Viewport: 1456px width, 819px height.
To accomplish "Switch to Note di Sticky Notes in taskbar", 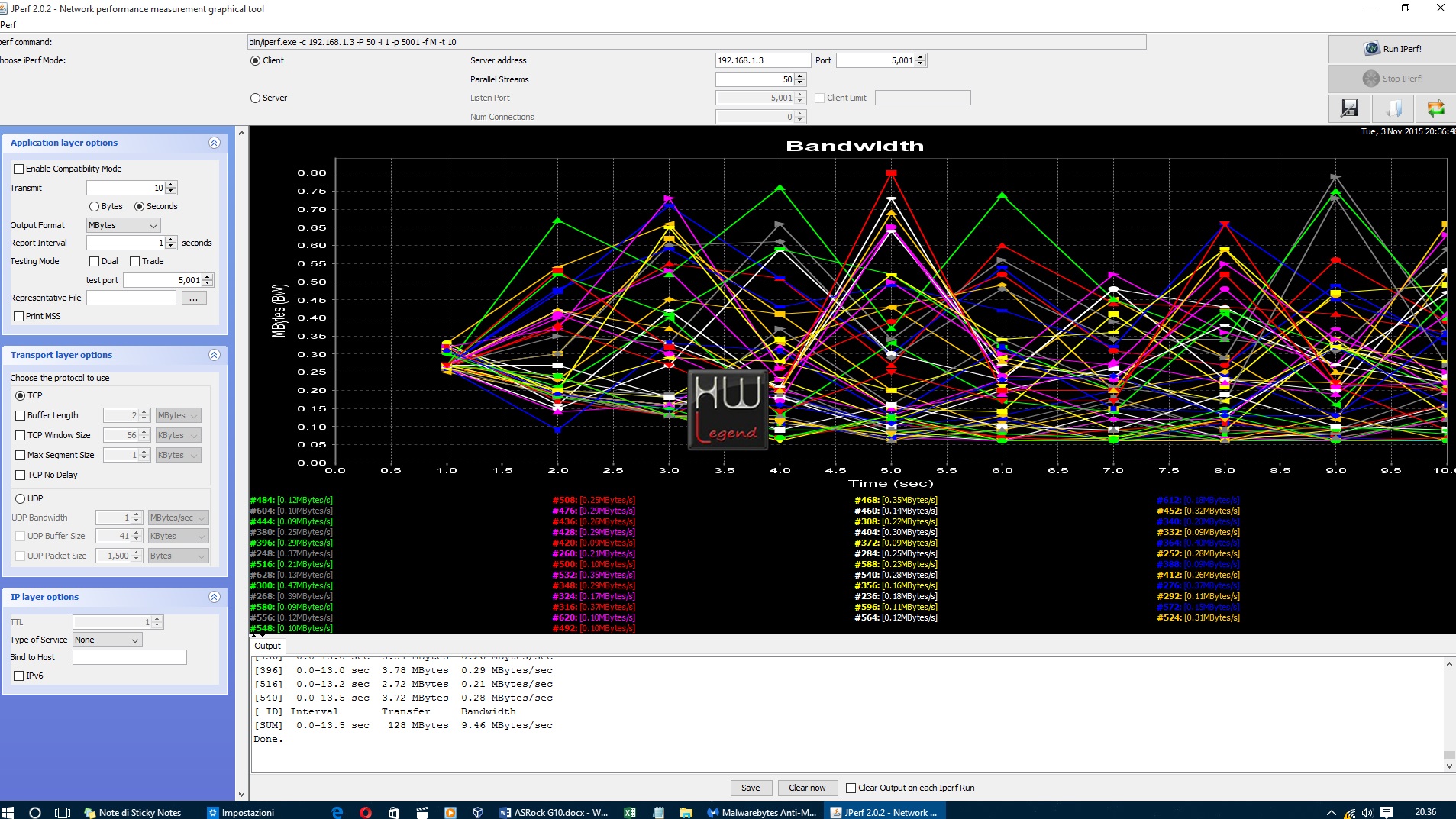I will 133,812.
